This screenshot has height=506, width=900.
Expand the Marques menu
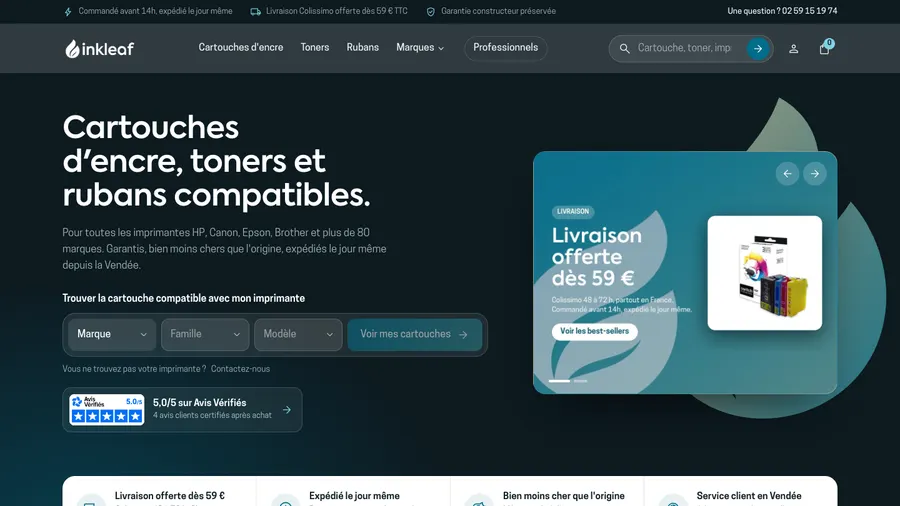pos(420,48)
